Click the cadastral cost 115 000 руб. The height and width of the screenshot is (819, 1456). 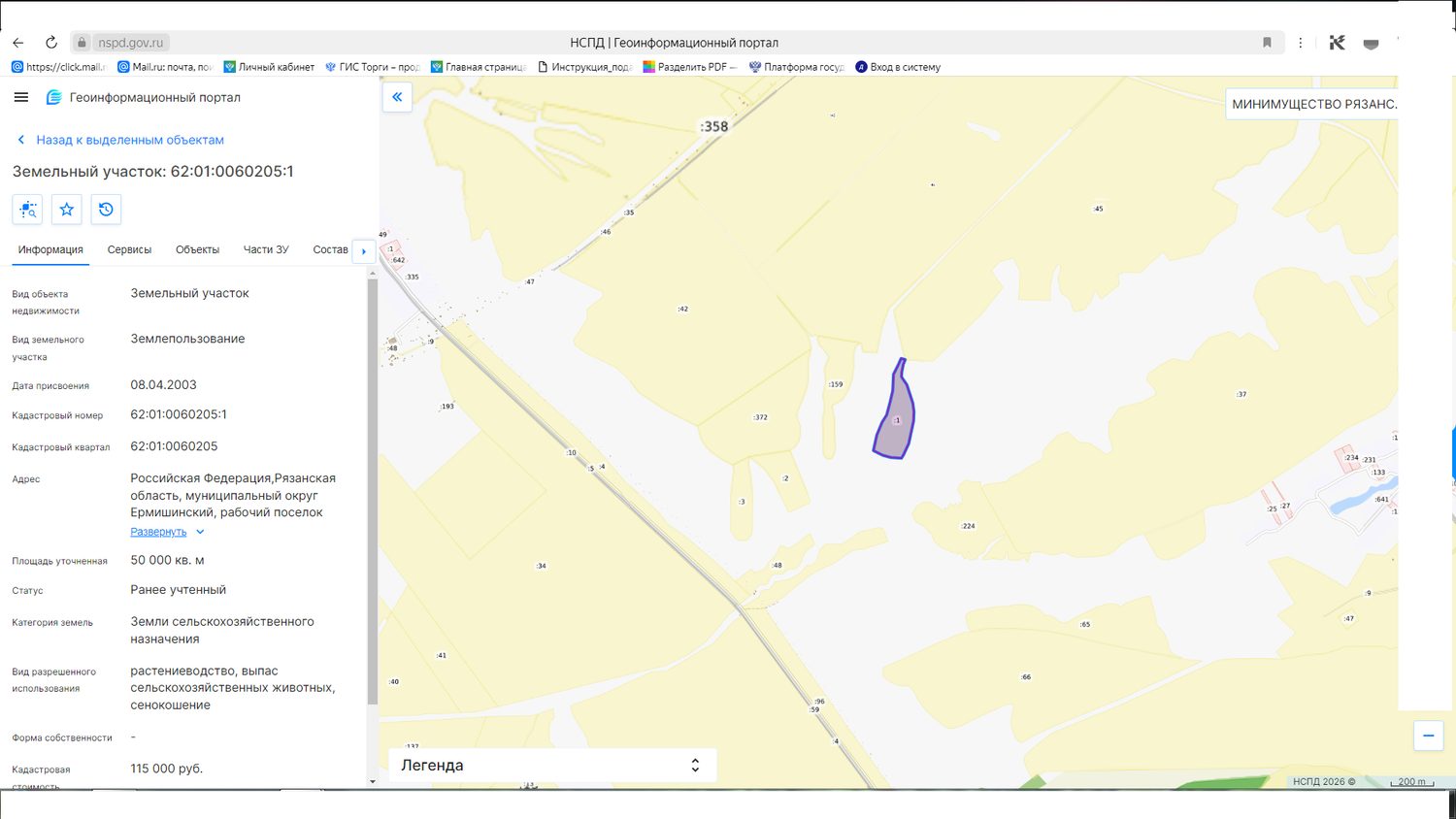pos(166,769)
